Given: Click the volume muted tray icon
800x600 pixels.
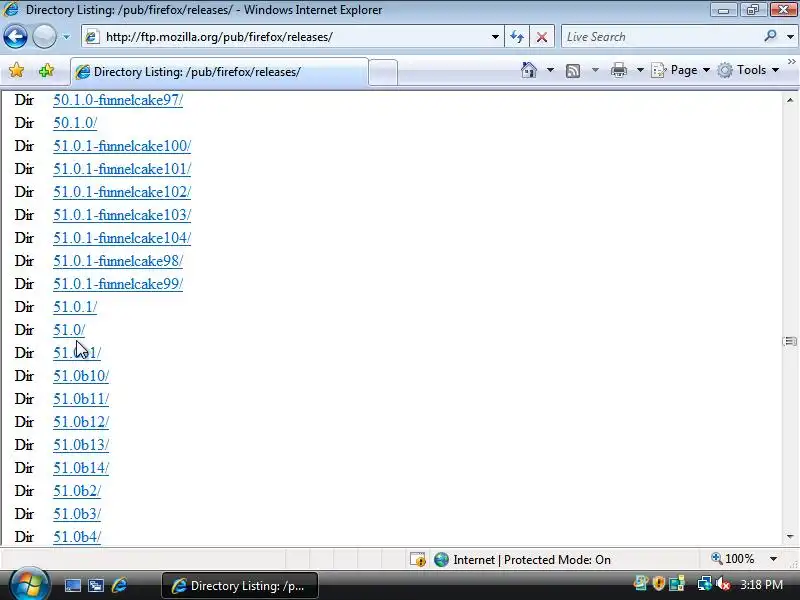Looking at the screenshot, I should [723, 584].
